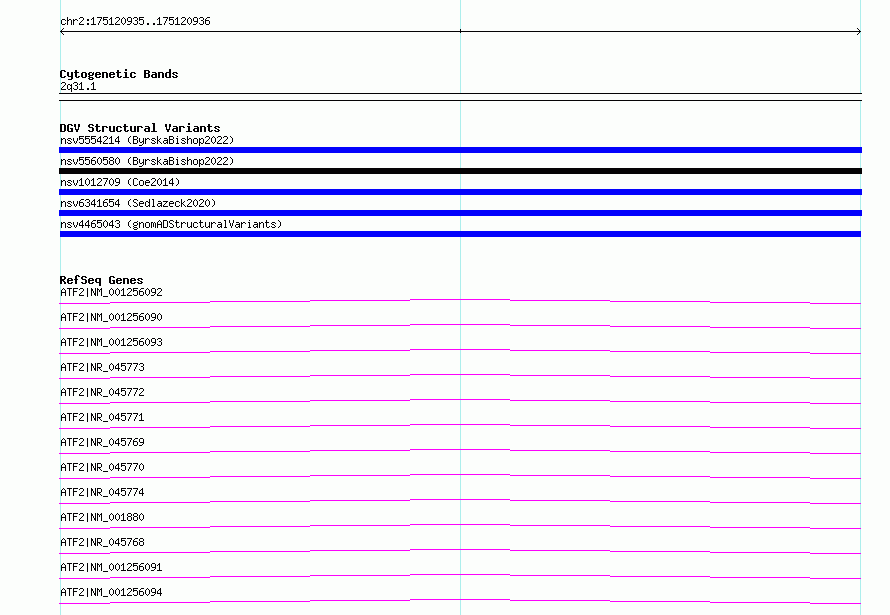Image resolution: width=890 pixels, height=615 pixels.
Task: Click the blue bar for nsv4465043
Action: click(460, 234)
